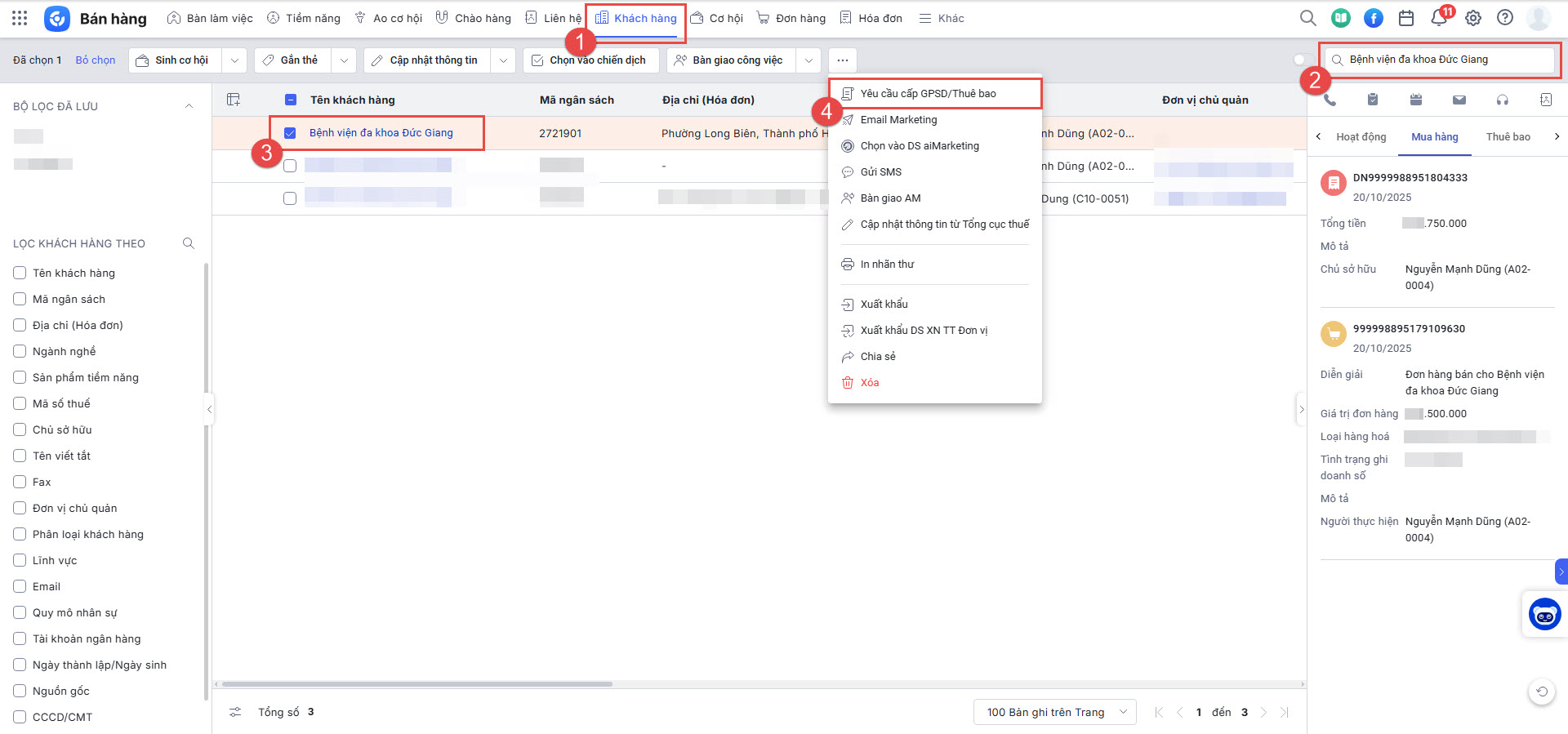This screenshot has width=1568, height=734.
Task: Open the global search magnifier in top bar
Action: (x=1307, y=18)
